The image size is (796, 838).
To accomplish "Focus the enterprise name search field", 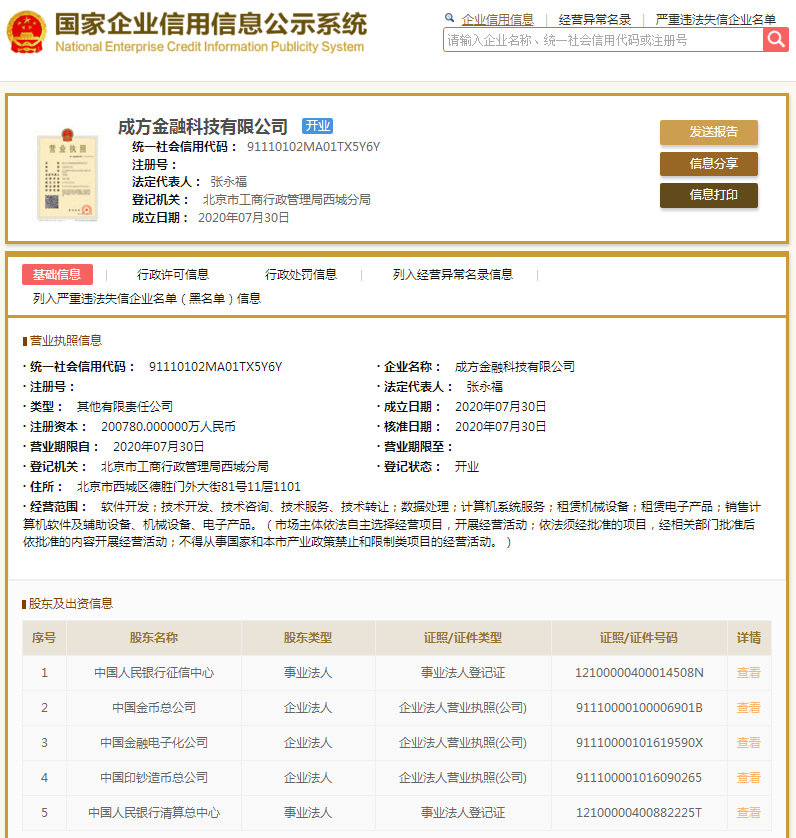I will tap(603, 40).
